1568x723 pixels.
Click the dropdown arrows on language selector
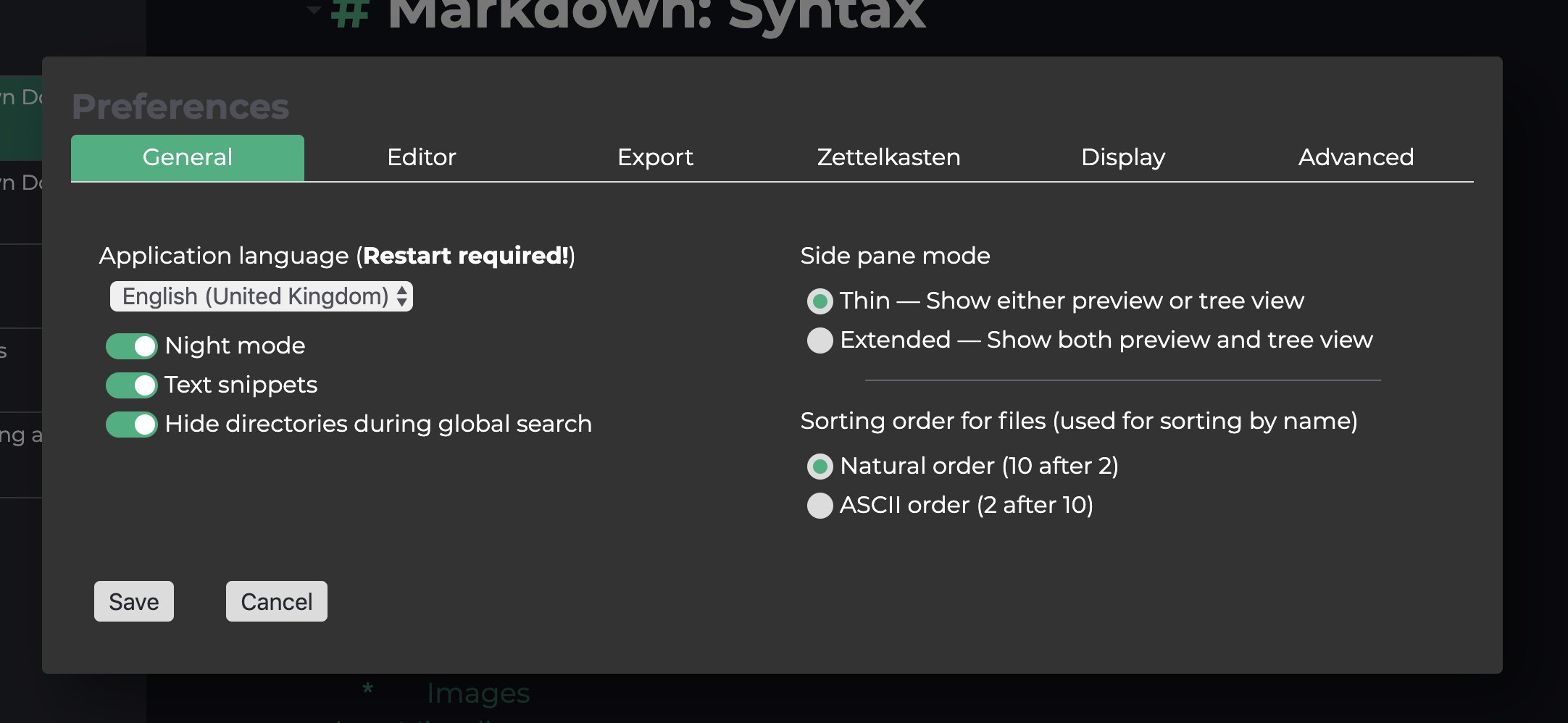tap(402, 296)
